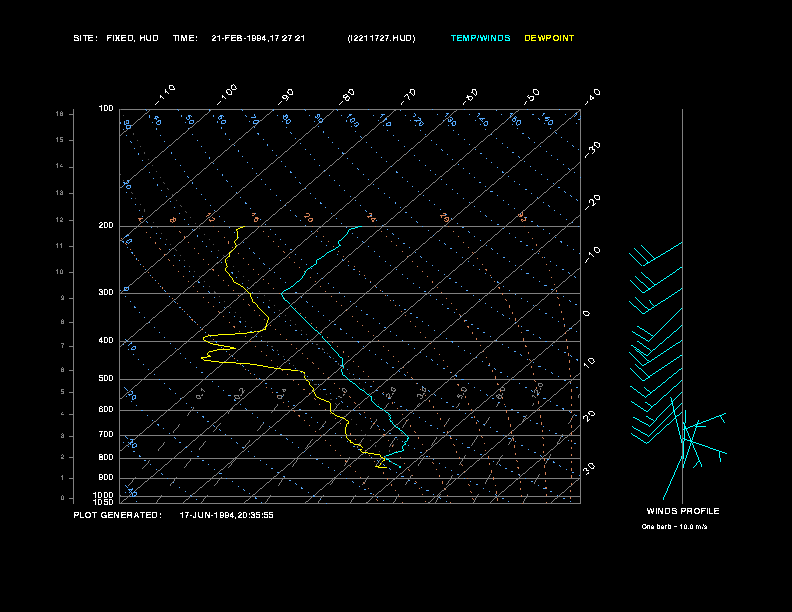The height and width of the screenshot is (612, 792).
Task: Select the plot date 17-JUN-1994,20:35:55
Action: click(x=226, y=515)
